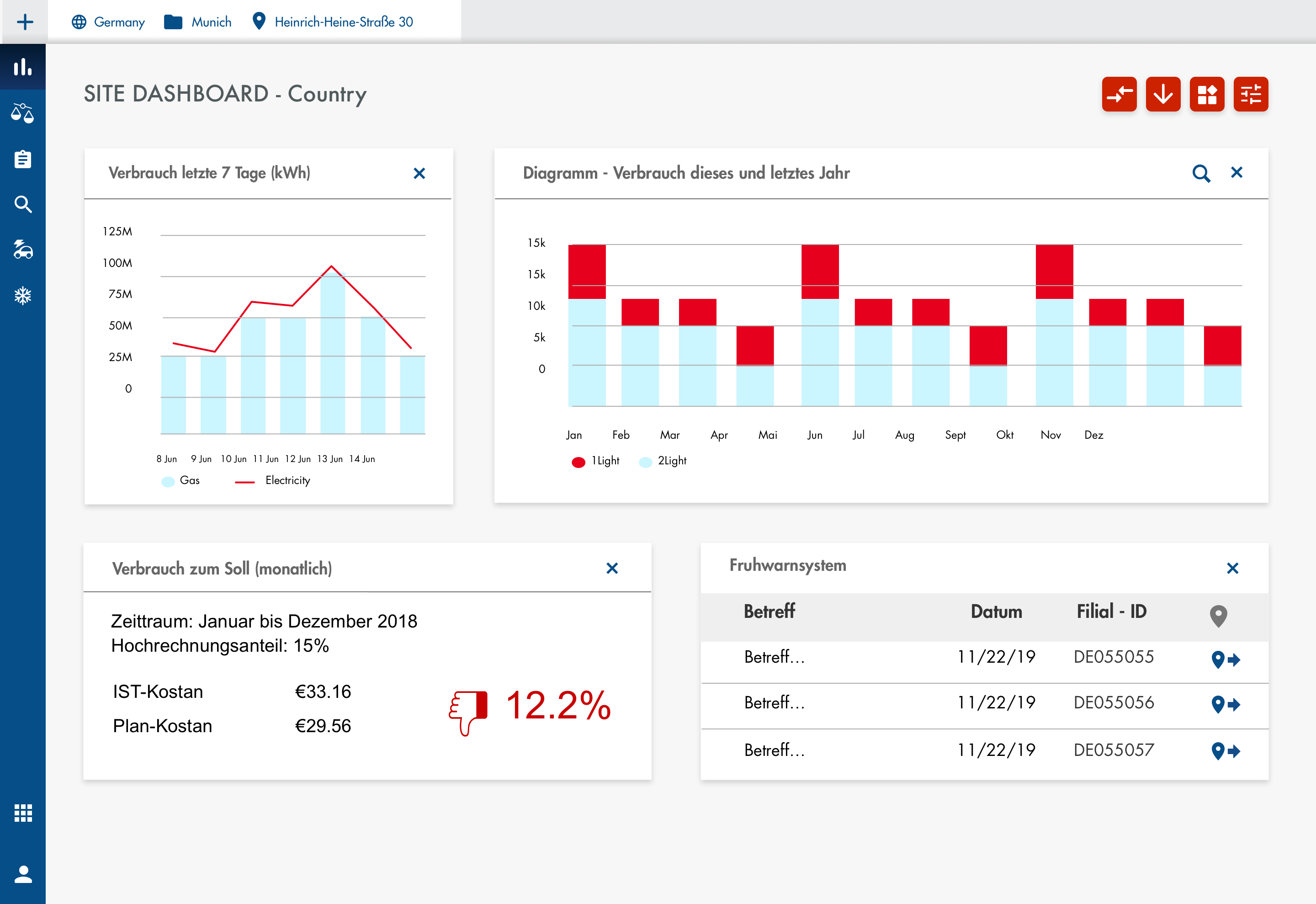The width and height of the screenshot is (1316, 904).
Task: Select the DE055056 cell
Action: click(x=1113, y=703)
